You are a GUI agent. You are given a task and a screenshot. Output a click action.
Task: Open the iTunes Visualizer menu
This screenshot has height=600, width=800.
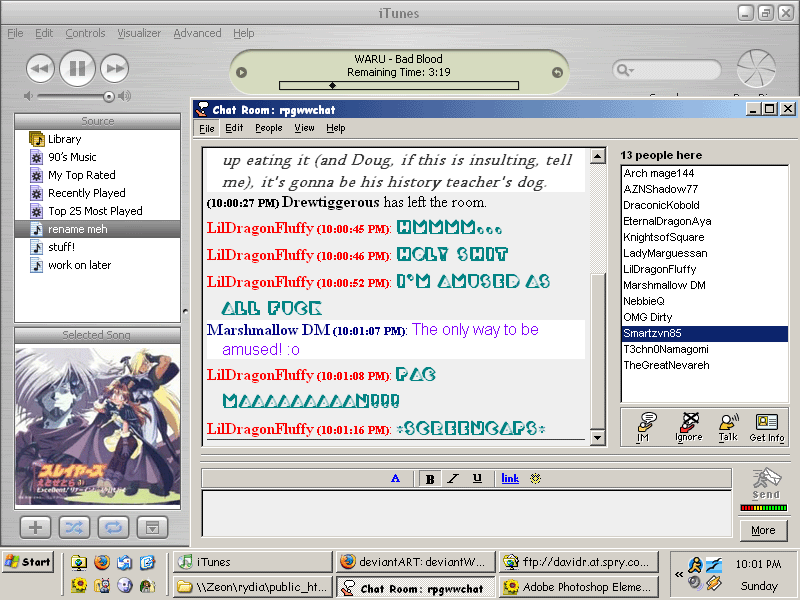(139, 33)
